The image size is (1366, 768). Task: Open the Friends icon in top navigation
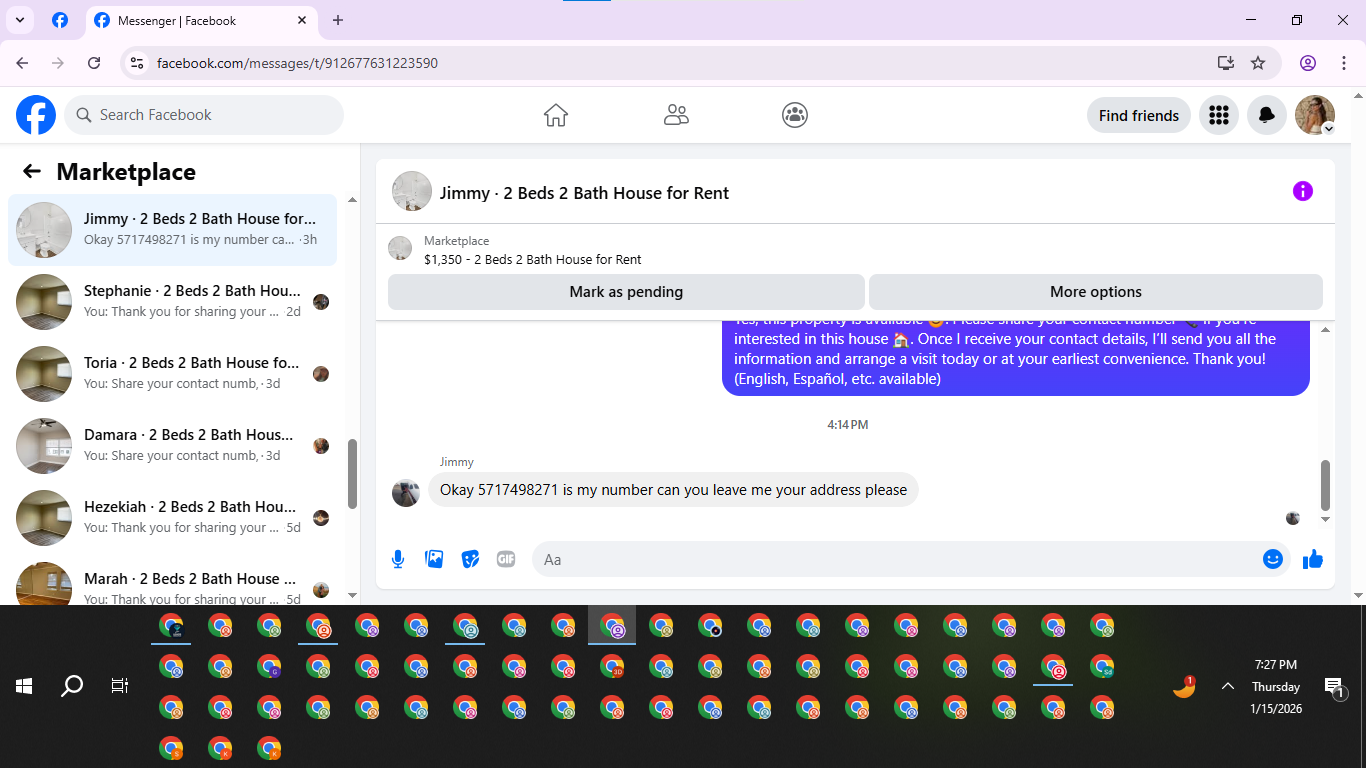click(676, 115)
